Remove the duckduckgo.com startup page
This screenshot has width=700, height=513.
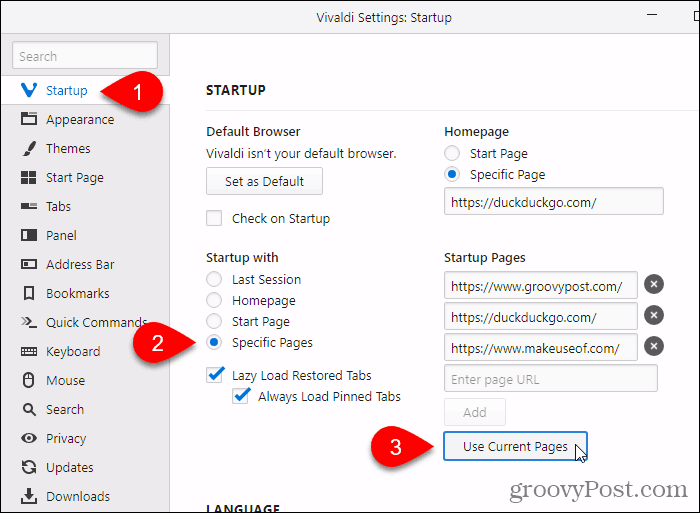654,315
